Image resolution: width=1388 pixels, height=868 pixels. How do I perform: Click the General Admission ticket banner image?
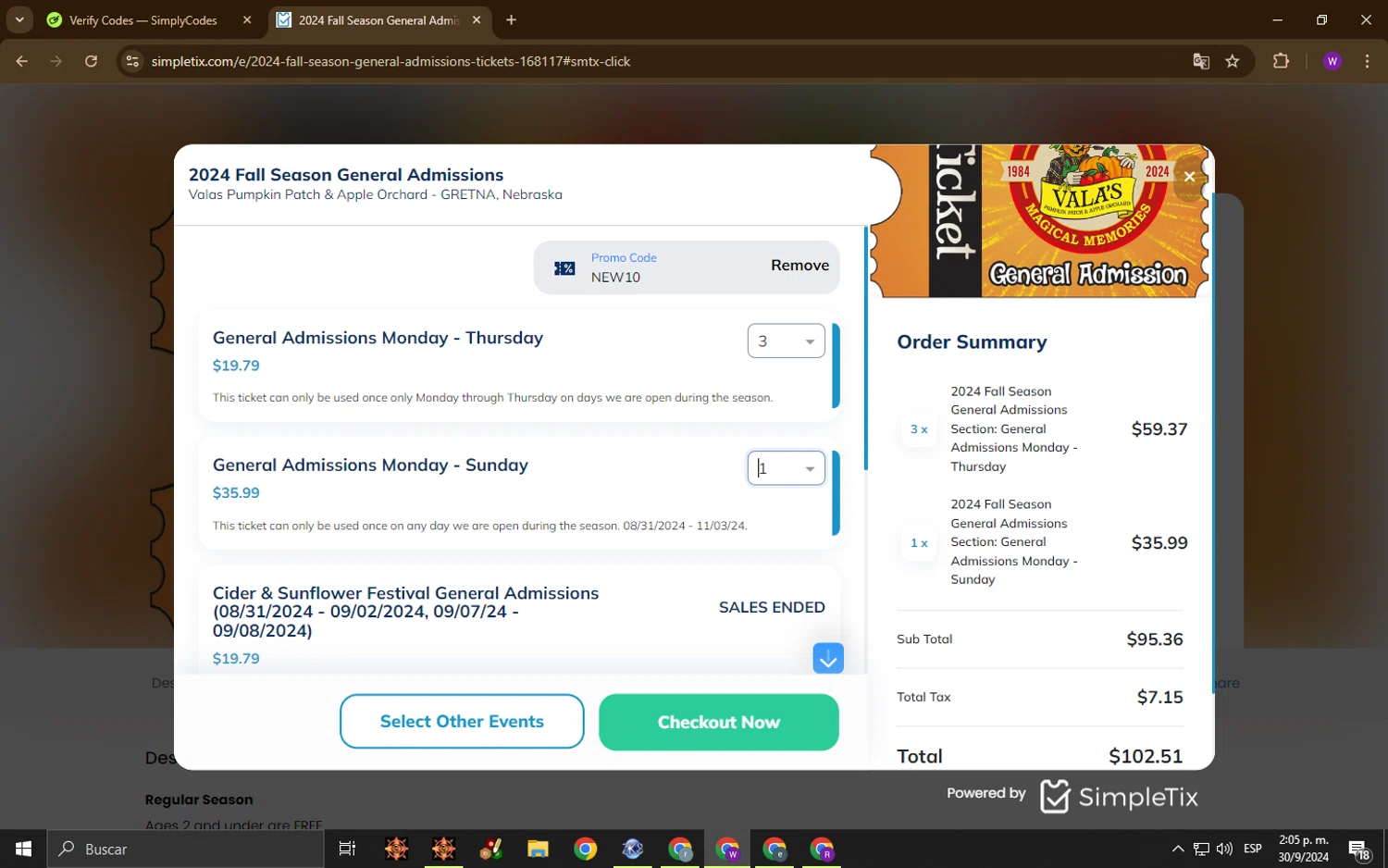click(1041, 220)
